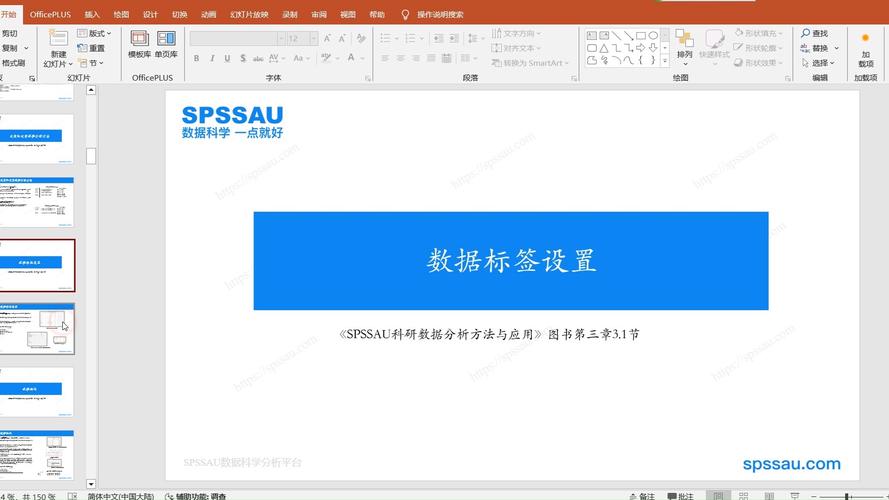Toggle Bold text formatting
This screenshot has height=500, width=889.
coord(197,59)
